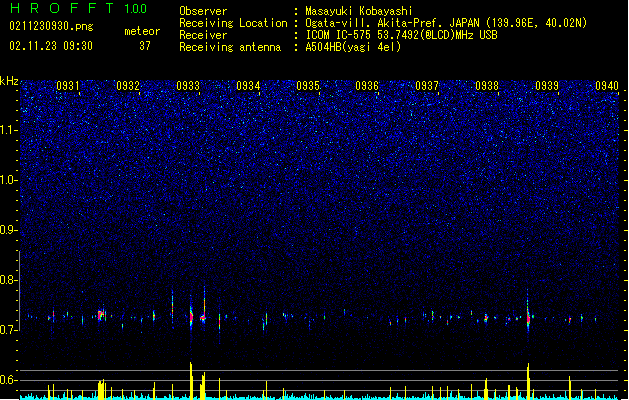
Task: Click the 0933 time marker
Action: tap(188, 86)
